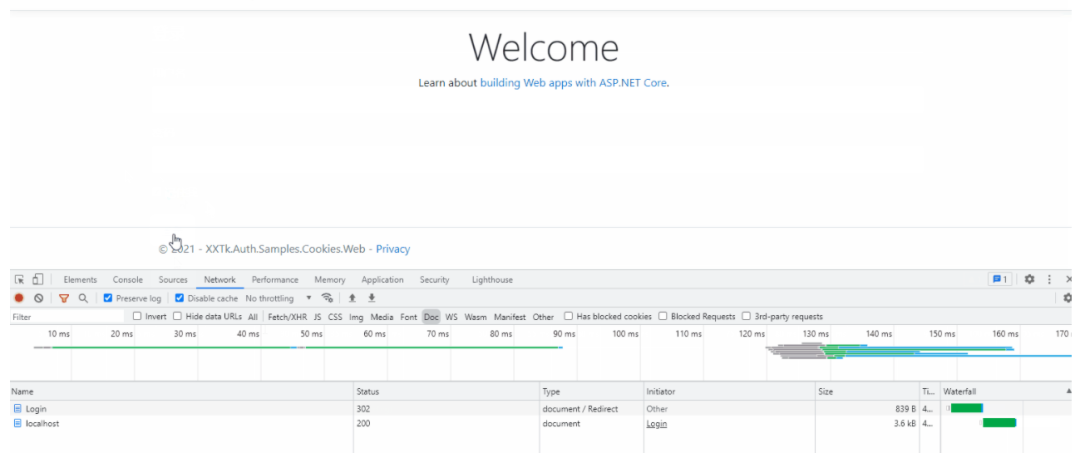Click building Web apps with ASP.NET Core link

573,83
